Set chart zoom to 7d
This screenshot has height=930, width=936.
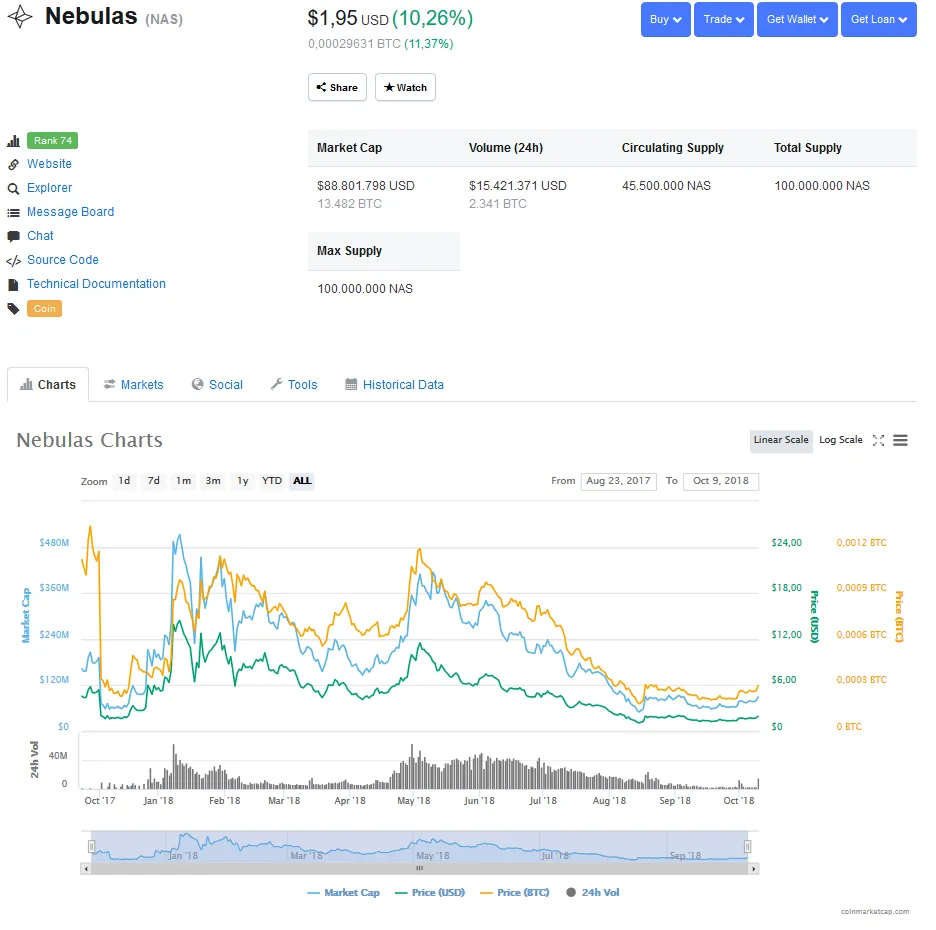click(x=153, y=481)
